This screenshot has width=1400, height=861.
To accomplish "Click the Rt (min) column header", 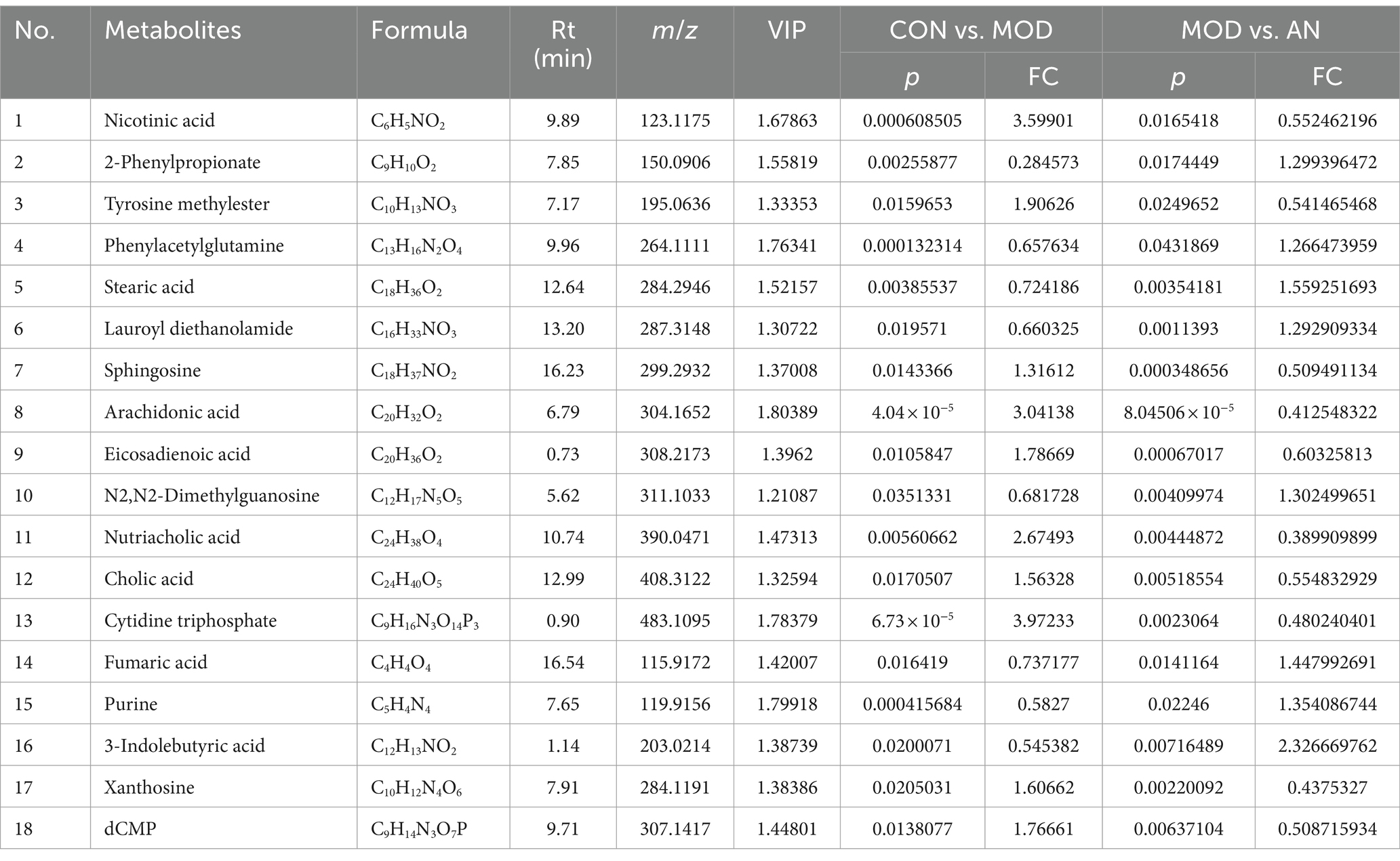I will point(563,45).
